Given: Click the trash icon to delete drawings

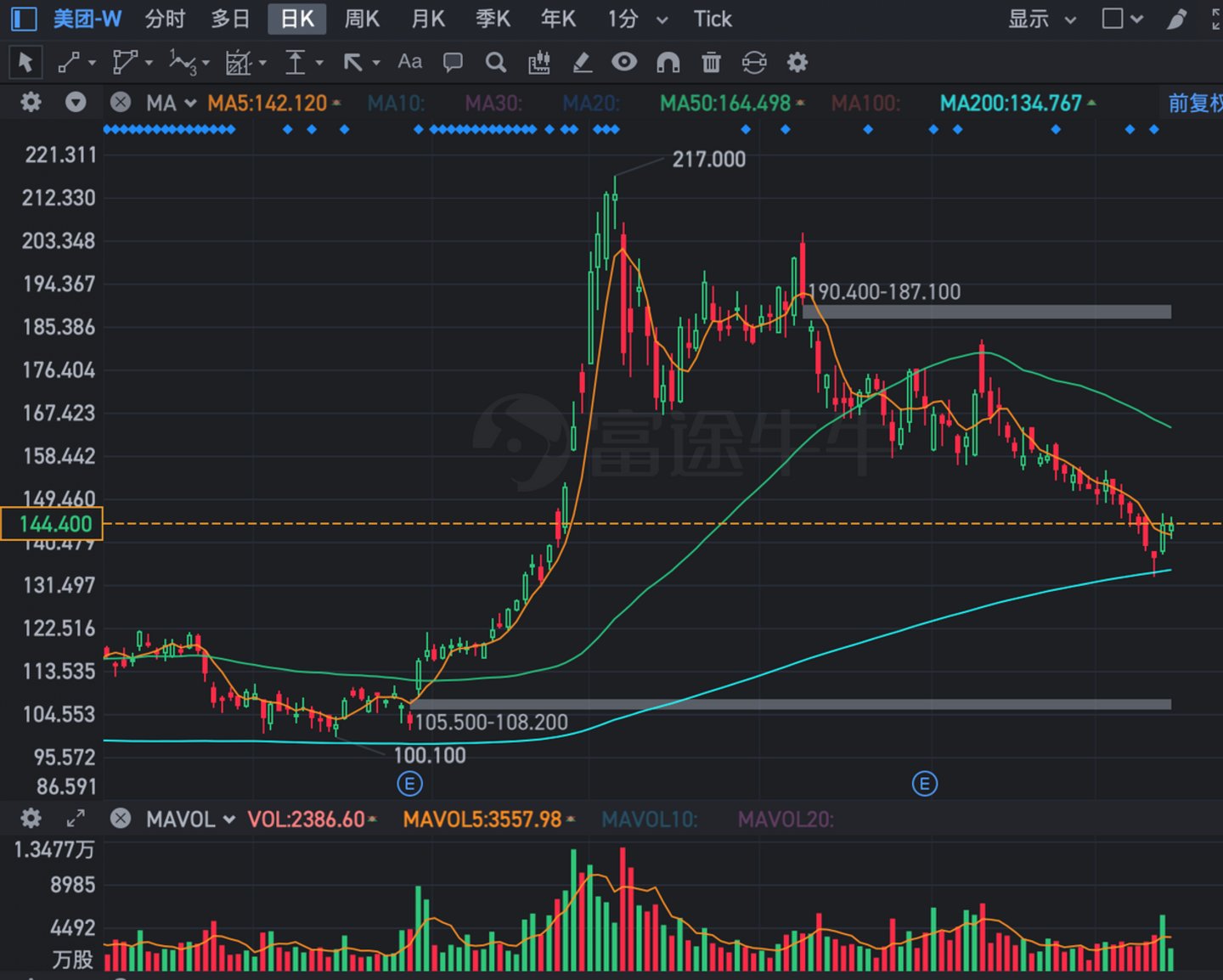Looking at the screenshot, I should tap(711, 62).
